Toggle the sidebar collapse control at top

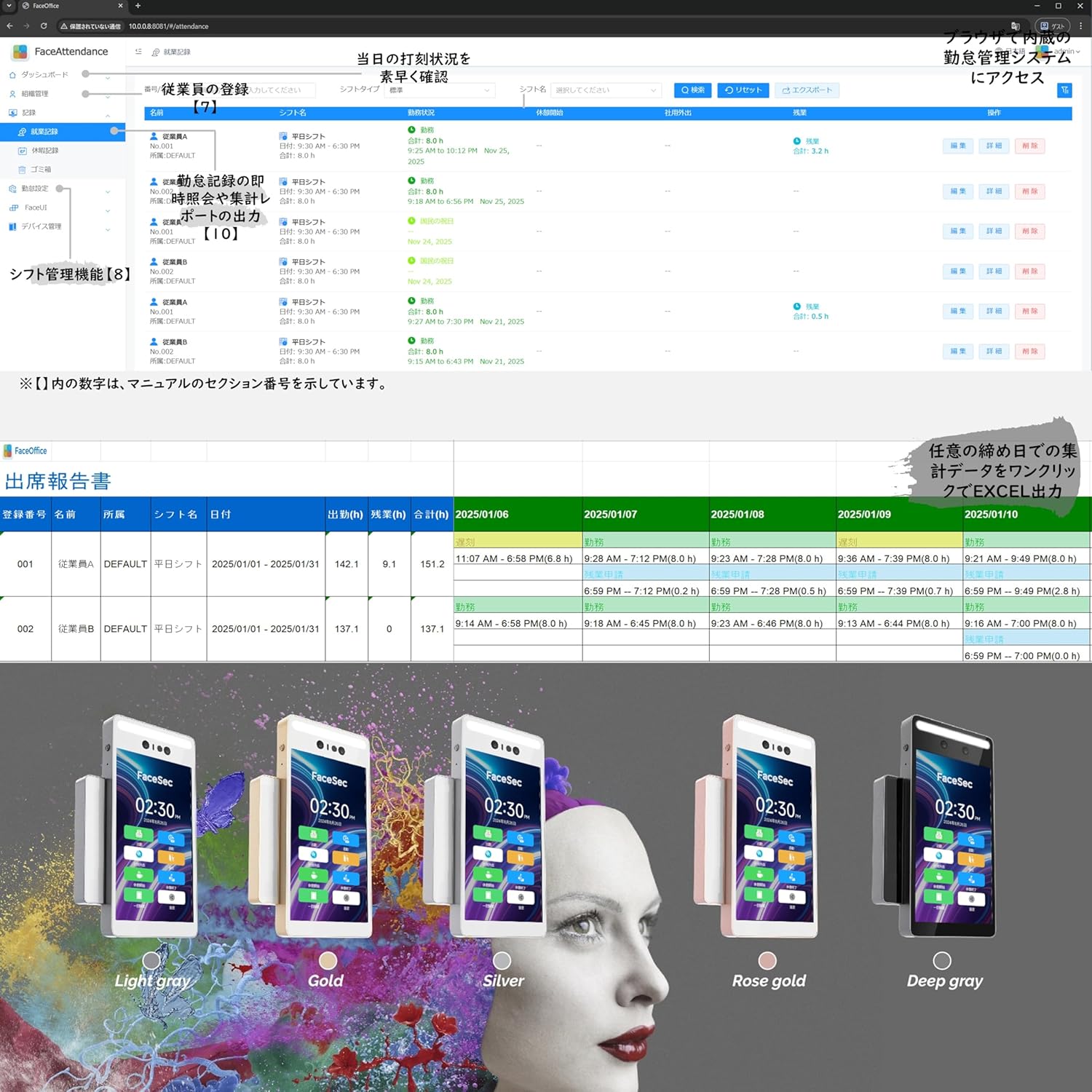(138, 52)
